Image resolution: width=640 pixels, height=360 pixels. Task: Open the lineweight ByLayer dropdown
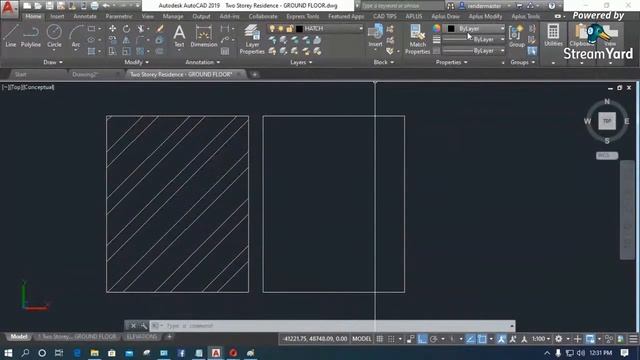pos(473,40)
